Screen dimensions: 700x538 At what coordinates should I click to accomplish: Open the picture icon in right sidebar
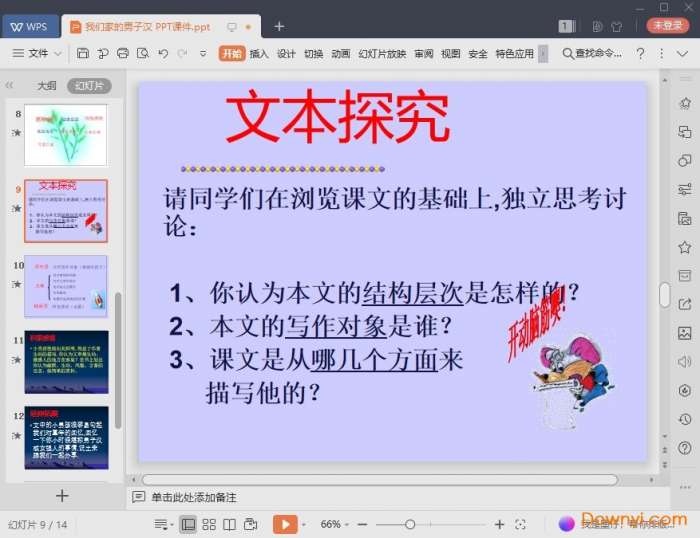tap(684, 333)
